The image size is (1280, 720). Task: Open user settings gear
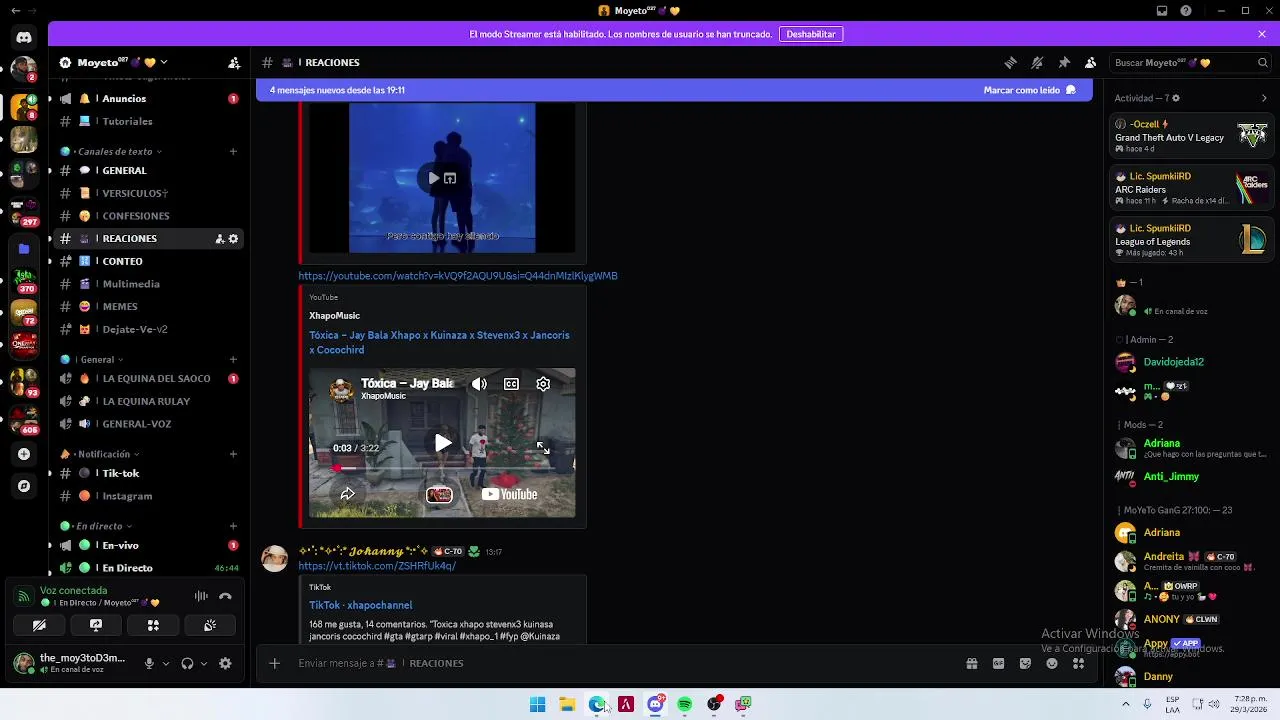tap(225, 663)
